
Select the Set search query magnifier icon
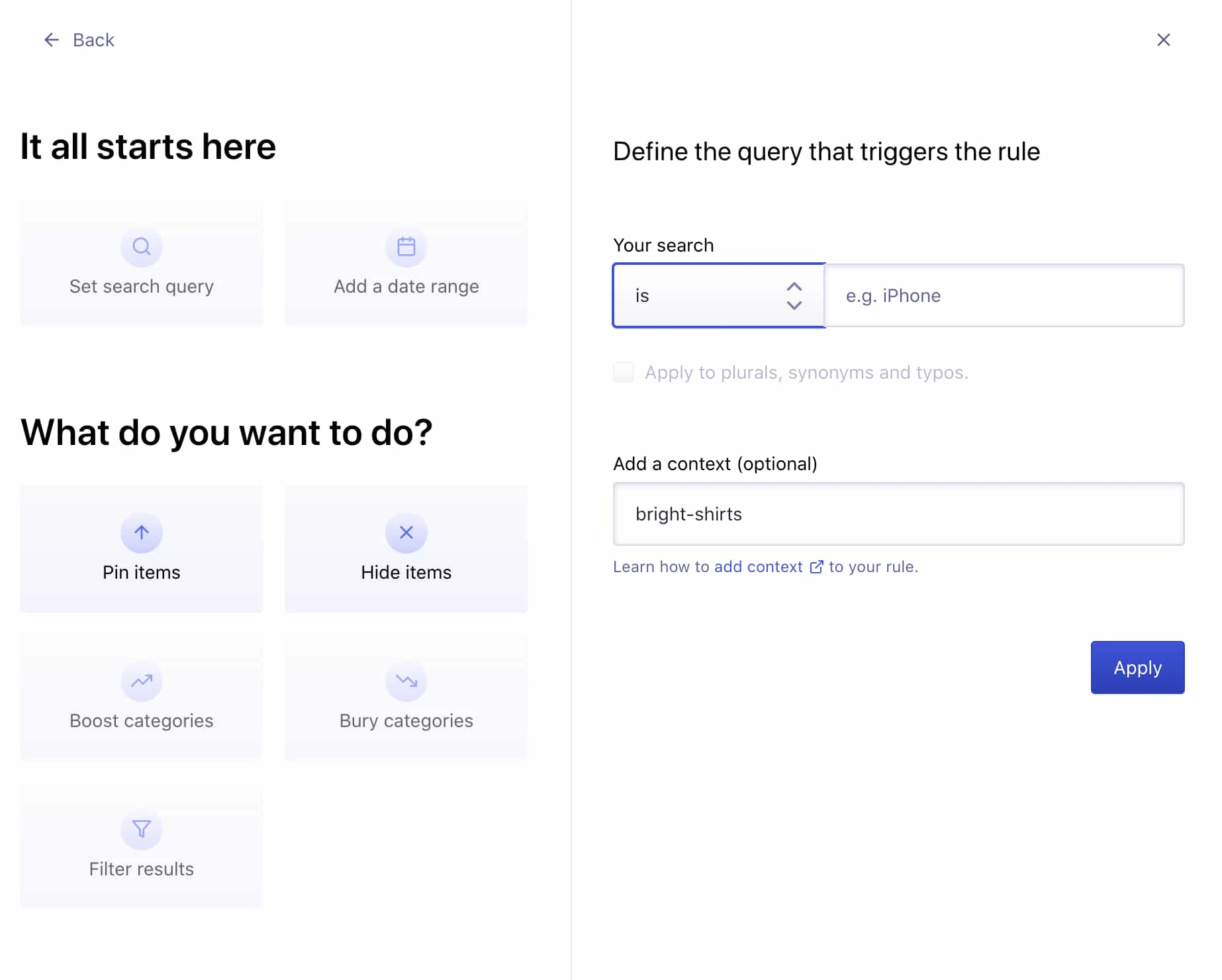141,246
